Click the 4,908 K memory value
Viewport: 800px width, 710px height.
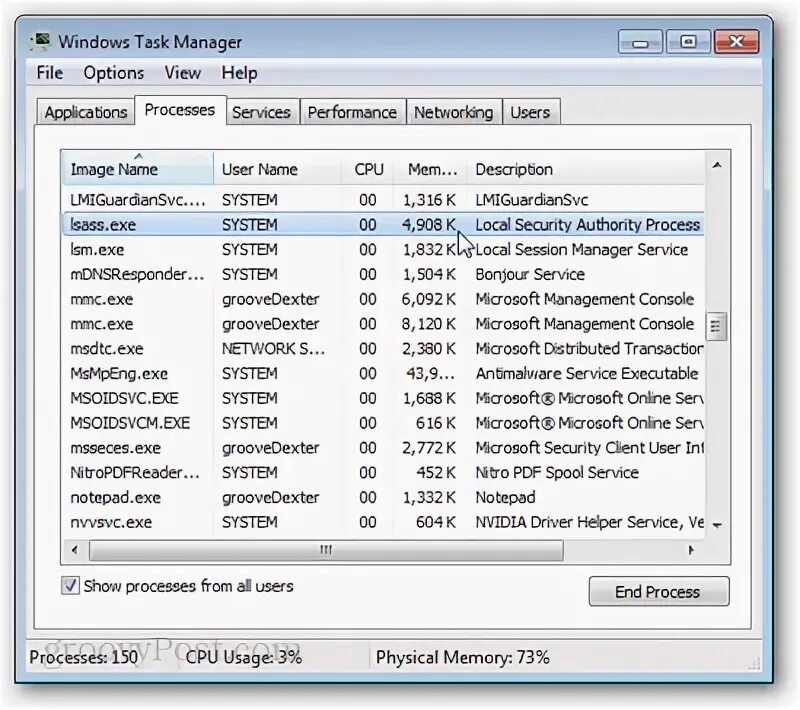(x=429, y=225)
